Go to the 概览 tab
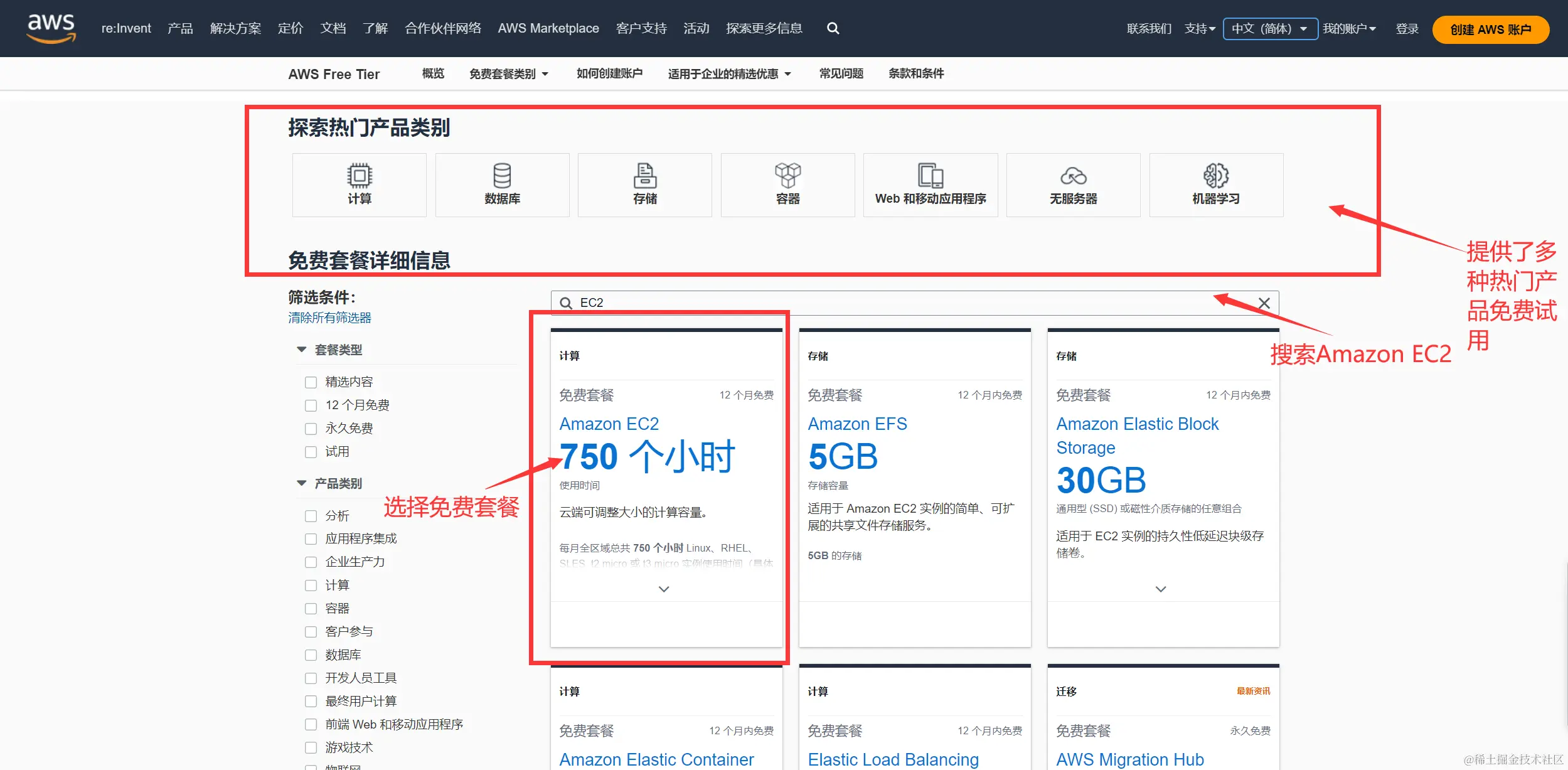This screenshot has height=770, width=1568. click(433, 74)
